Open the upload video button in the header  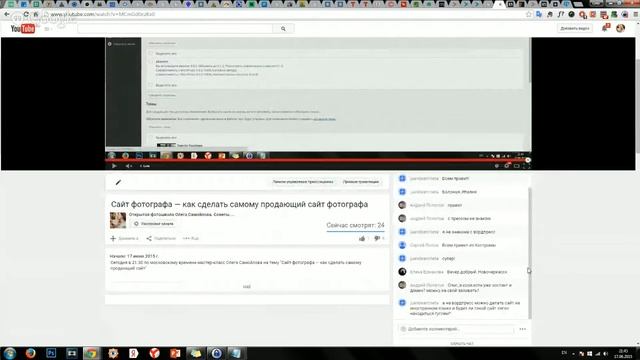(x=574, y=28)
